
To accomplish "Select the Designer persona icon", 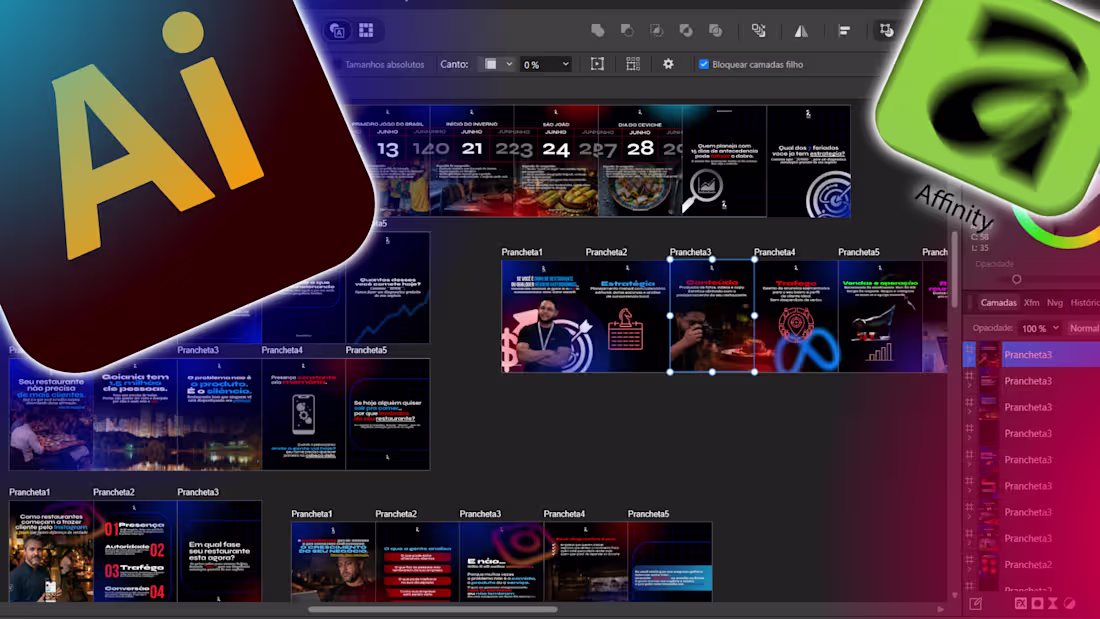I will 337,30.
